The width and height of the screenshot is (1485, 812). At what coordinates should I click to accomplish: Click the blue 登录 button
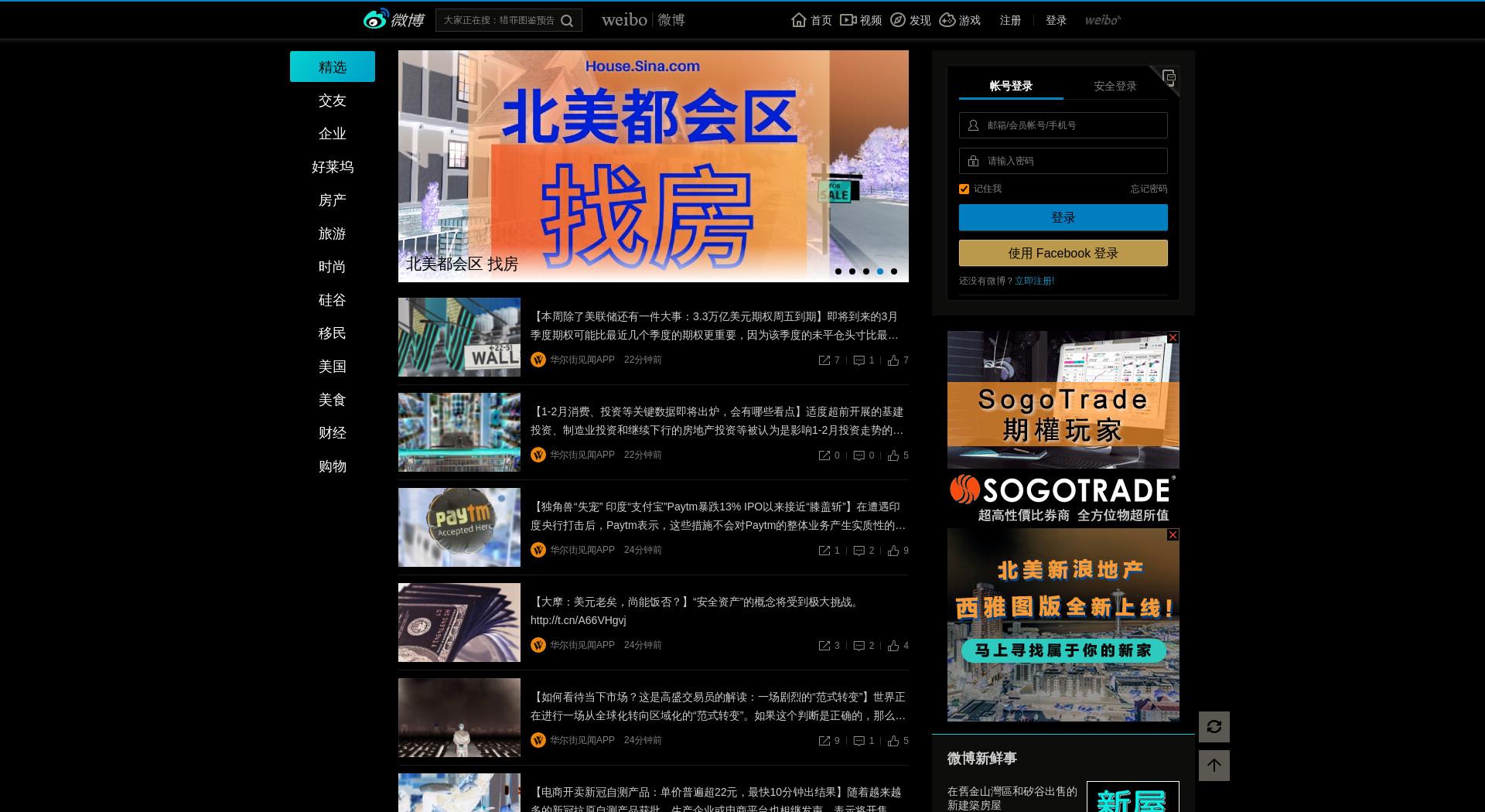1063,217
